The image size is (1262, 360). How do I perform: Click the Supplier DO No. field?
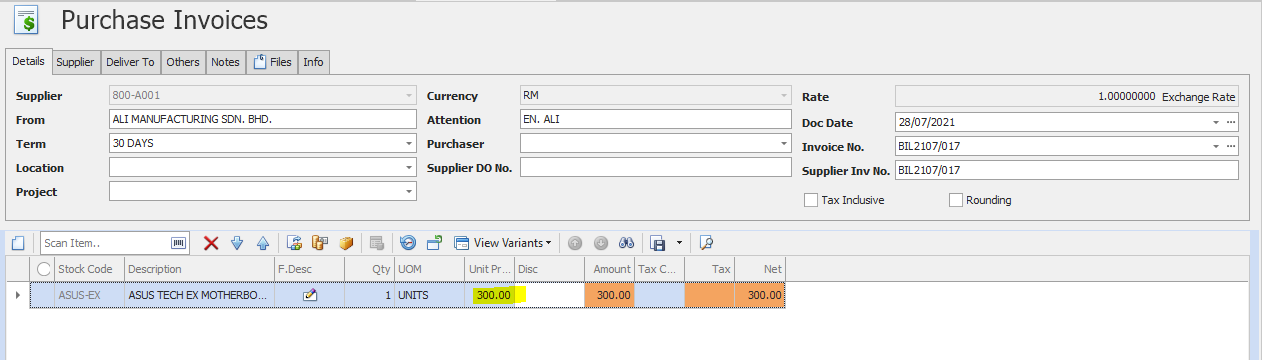tap(655, 167)
